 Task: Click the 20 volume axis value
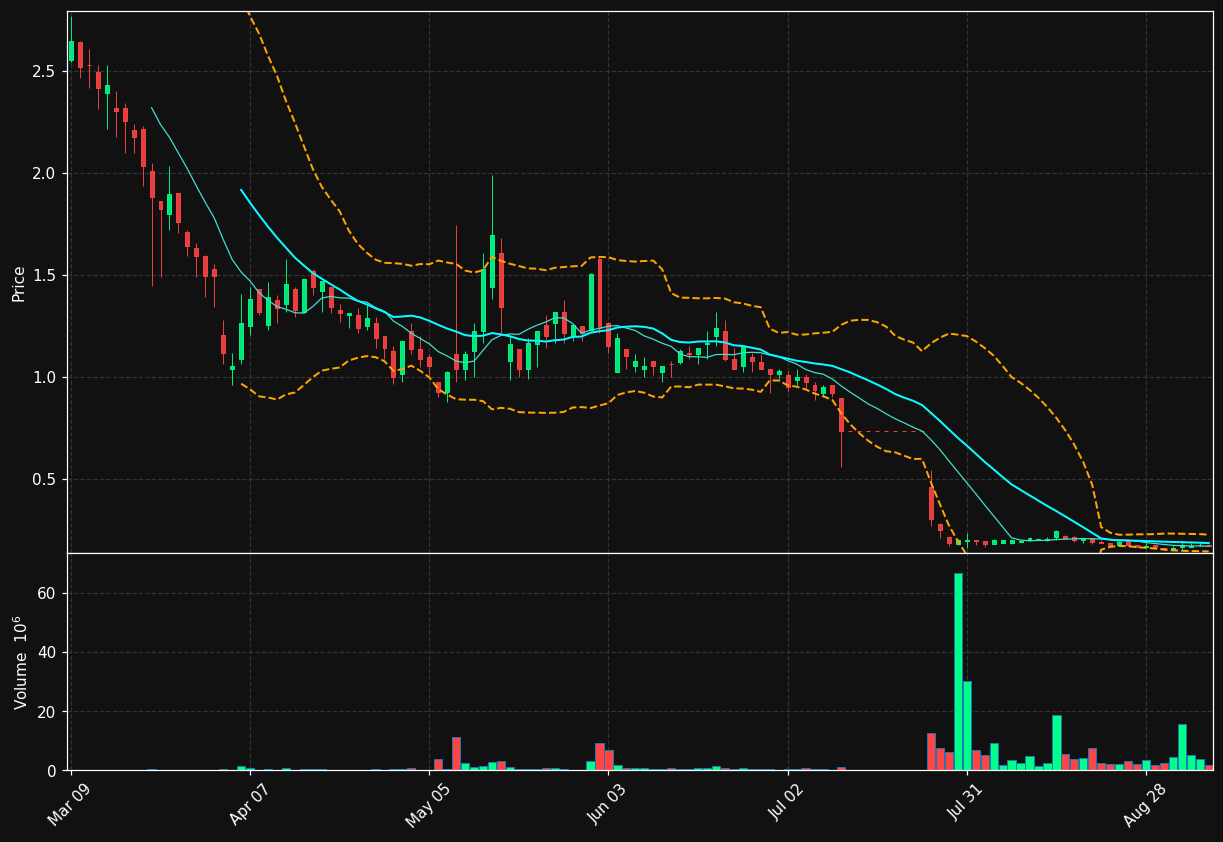click(x=48, y=712)
